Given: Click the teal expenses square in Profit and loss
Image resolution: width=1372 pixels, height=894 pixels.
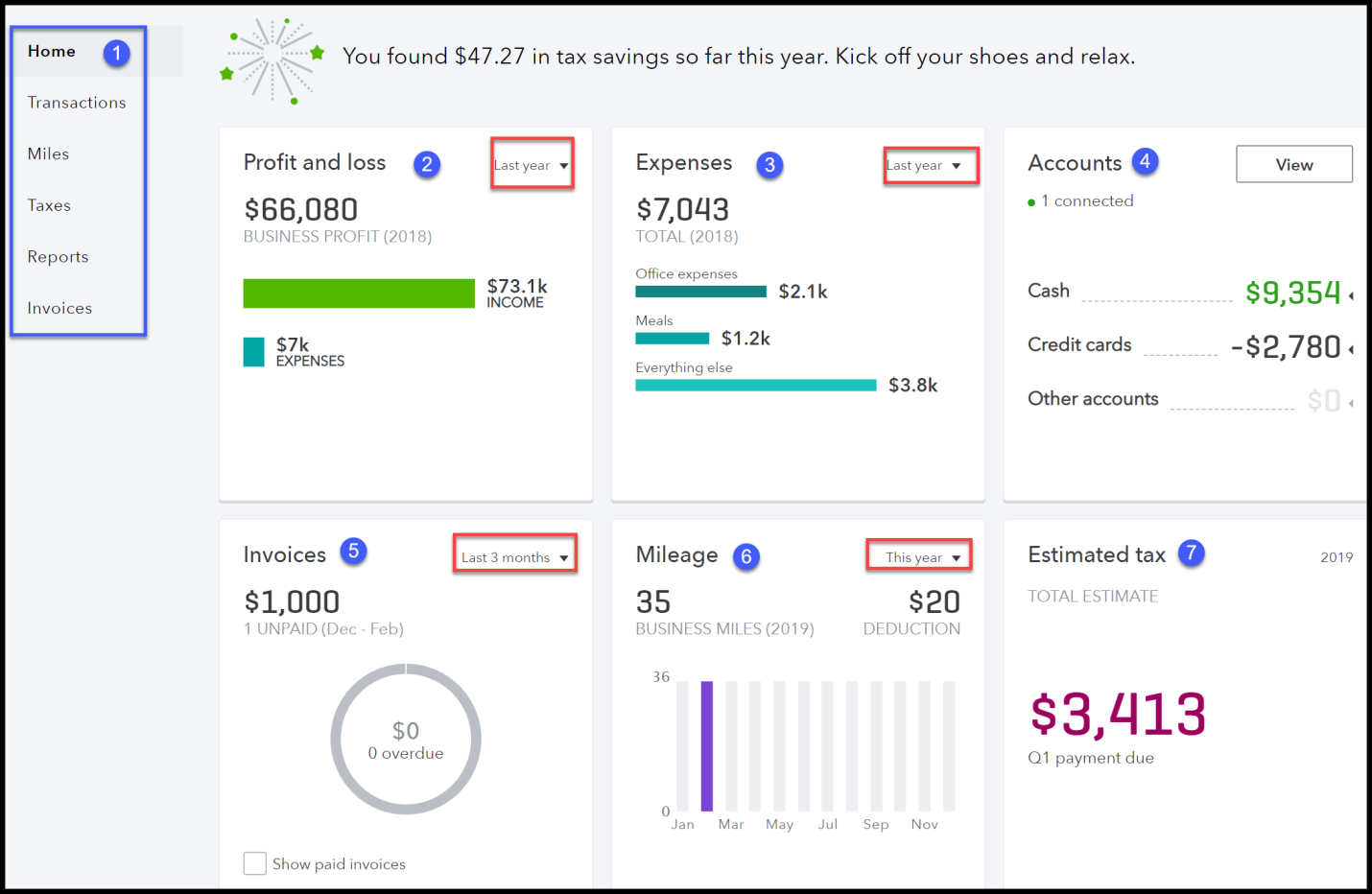Looking at the screenshot, I should [254, 352].
